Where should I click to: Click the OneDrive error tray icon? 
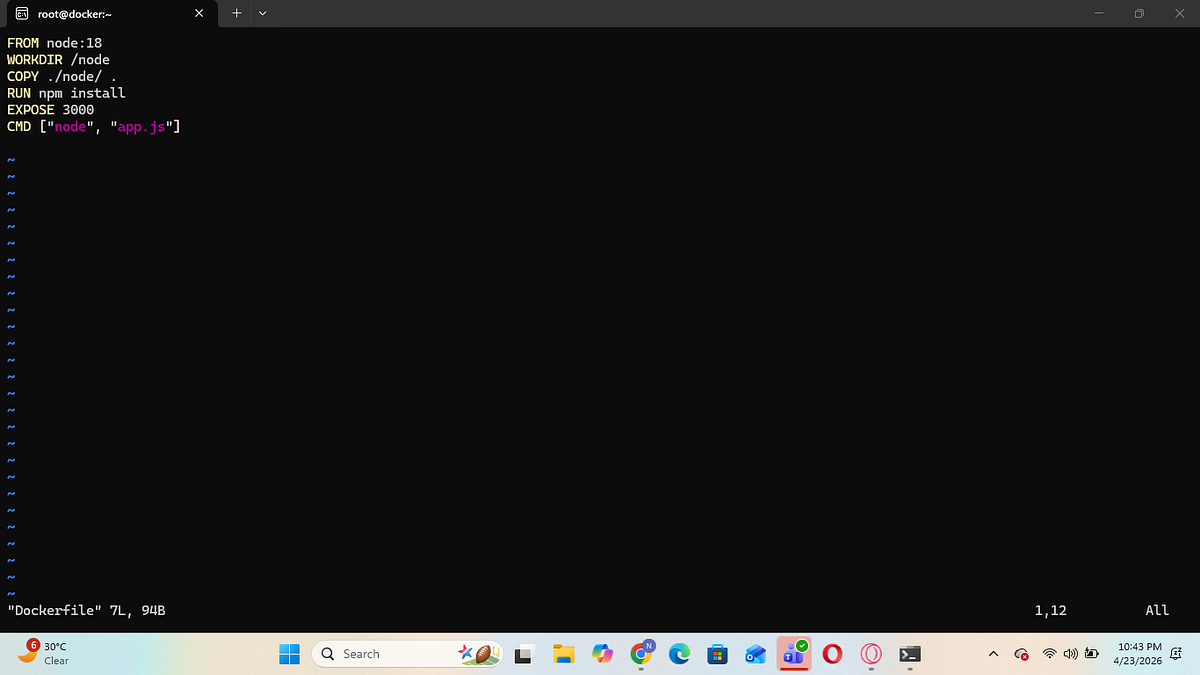[x=1021, y=654]
